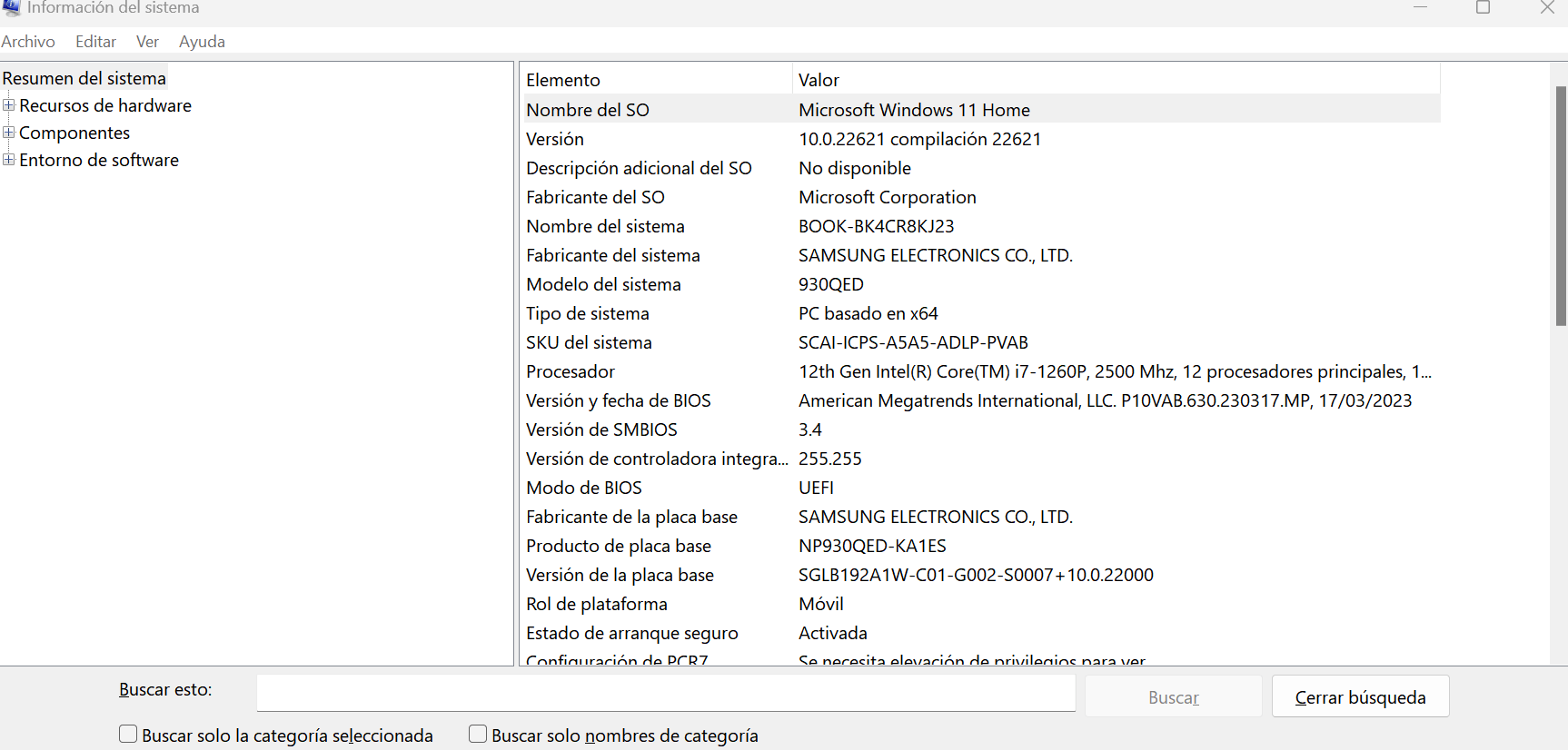Minimize the Información del sistema window

[1420, 7]
